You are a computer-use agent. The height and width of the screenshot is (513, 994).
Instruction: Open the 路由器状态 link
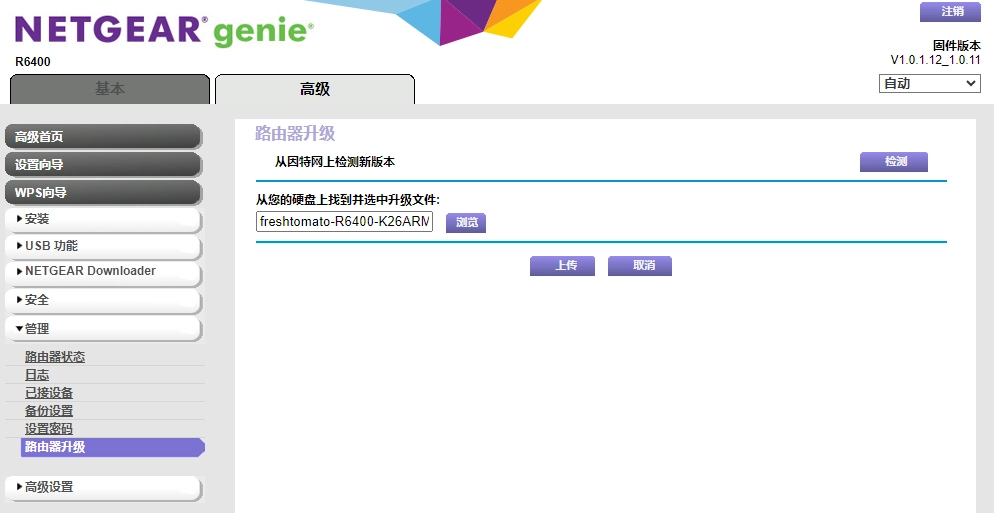(55, 357)
